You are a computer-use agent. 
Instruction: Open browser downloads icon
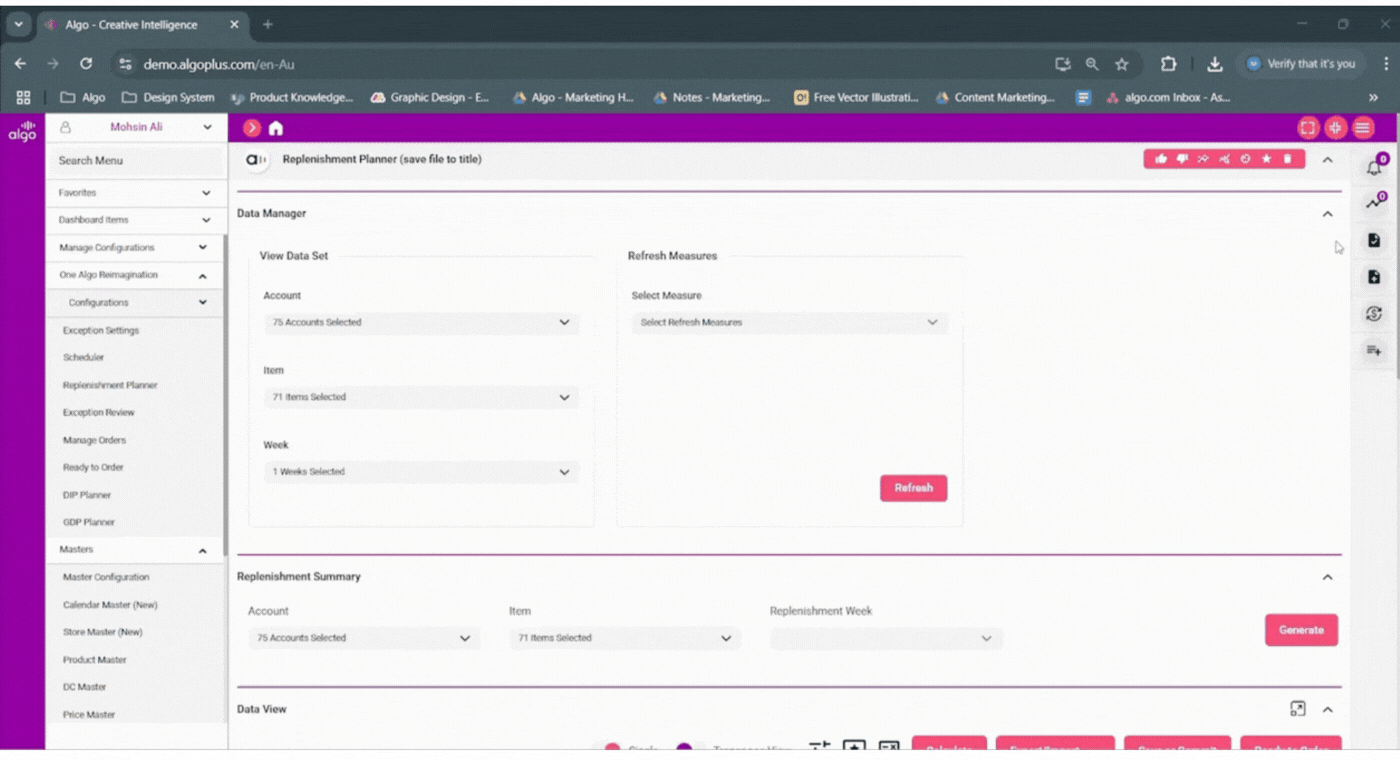[x=1215, y=64]
